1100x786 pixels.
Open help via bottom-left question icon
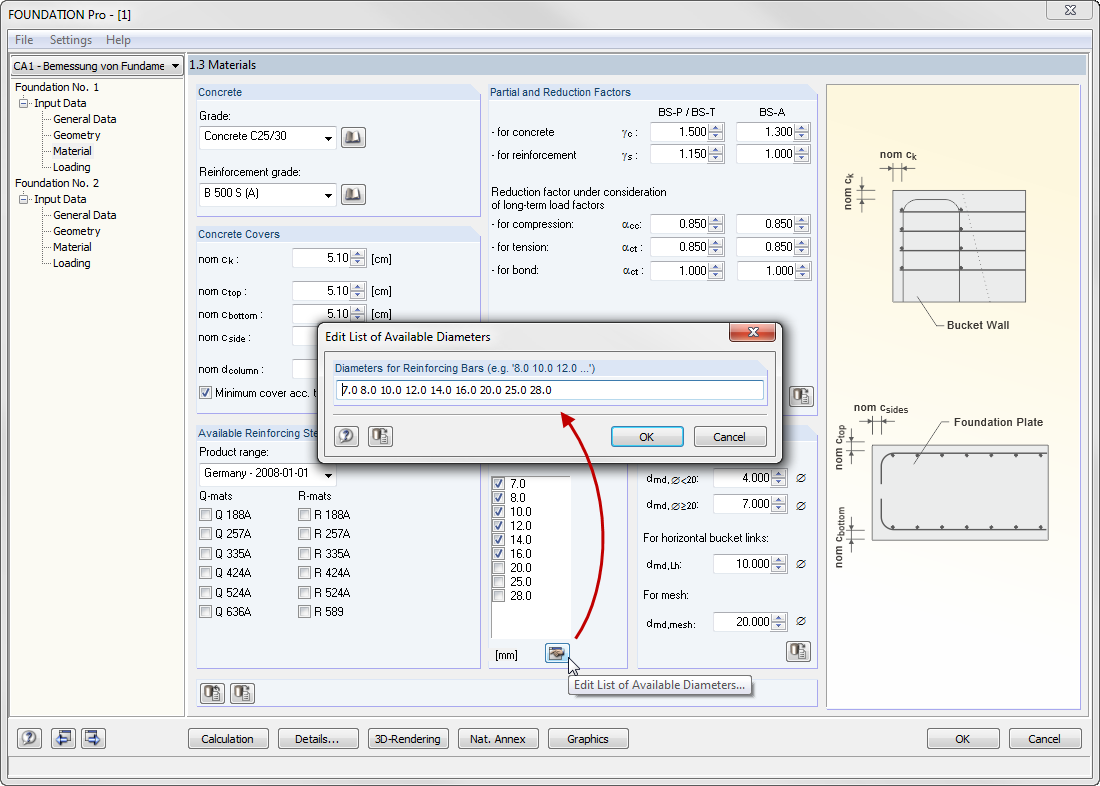[x=29, y=738]
